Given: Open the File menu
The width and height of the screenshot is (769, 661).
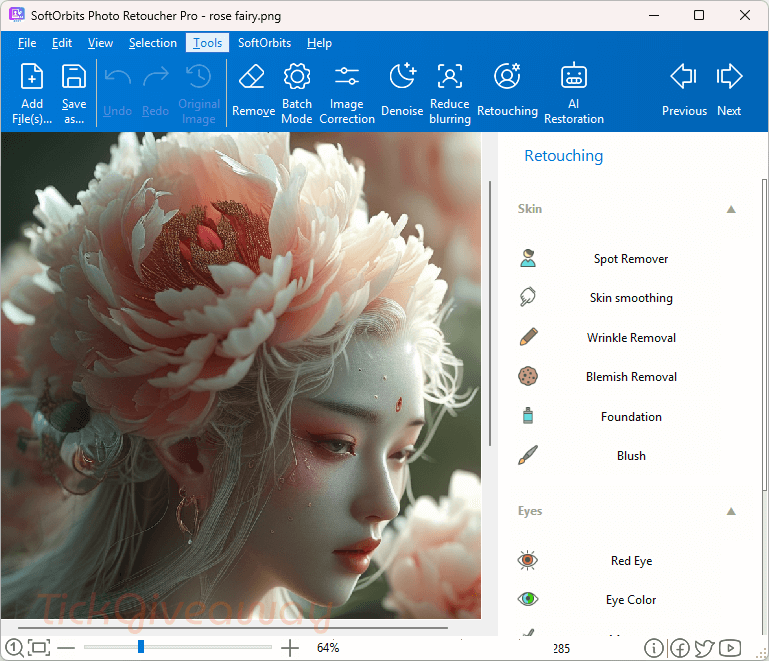Looking at the screenshot, I should click(x=27, y=43).
